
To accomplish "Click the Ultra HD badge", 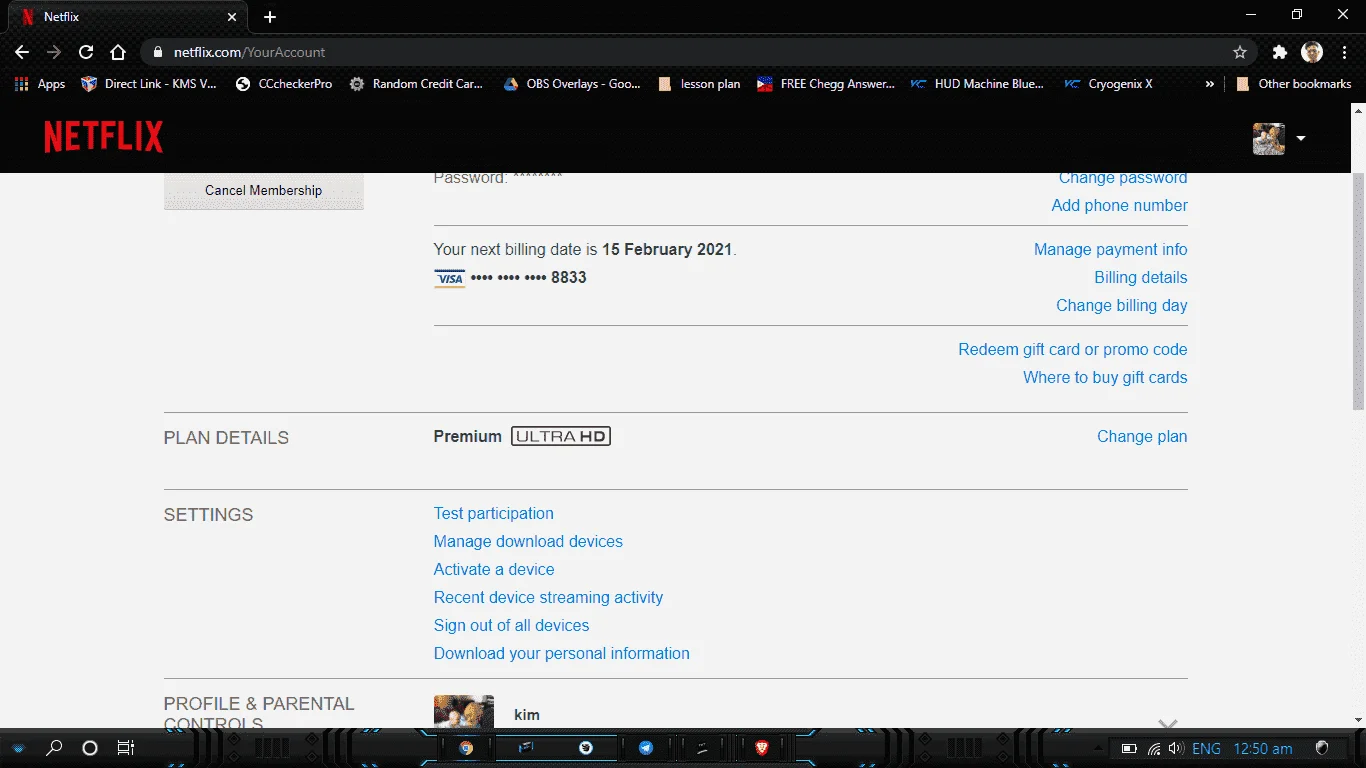I will click(561, 436).
